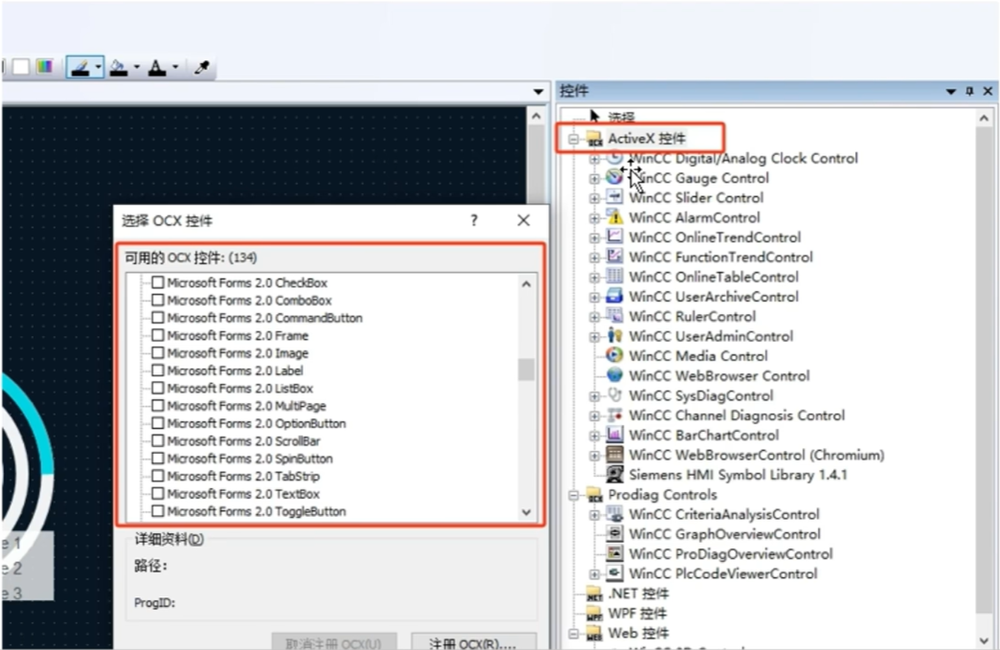Click the rainbow color palette swatch

pos(44,67)
